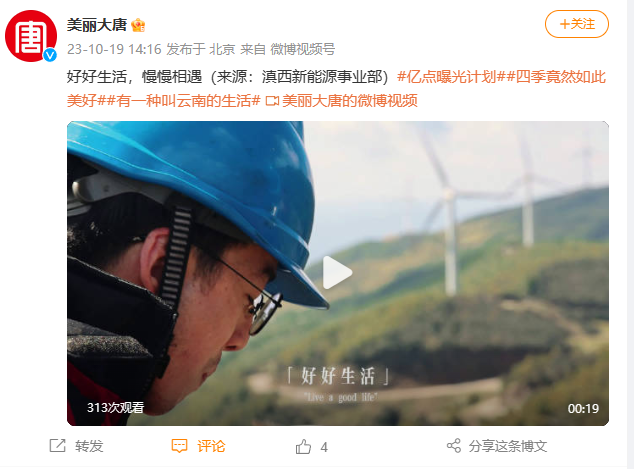Click the post timestamp 23-10-19 14:16
The height and width of the screenshot is (469, 634).
(x=114, y=49)
